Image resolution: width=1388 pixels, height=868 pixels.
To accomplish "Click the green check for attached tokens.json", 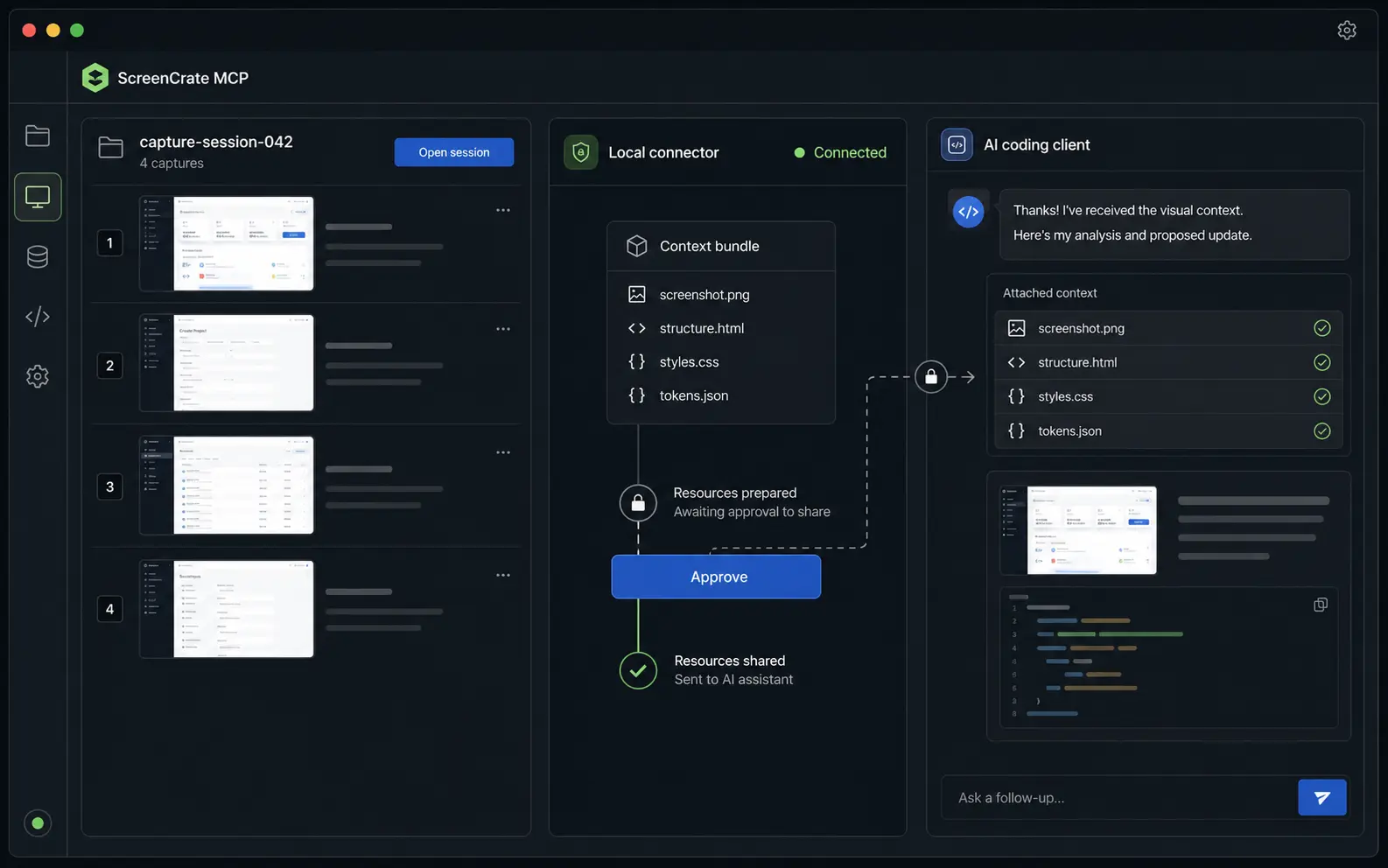I will 1322,430.
